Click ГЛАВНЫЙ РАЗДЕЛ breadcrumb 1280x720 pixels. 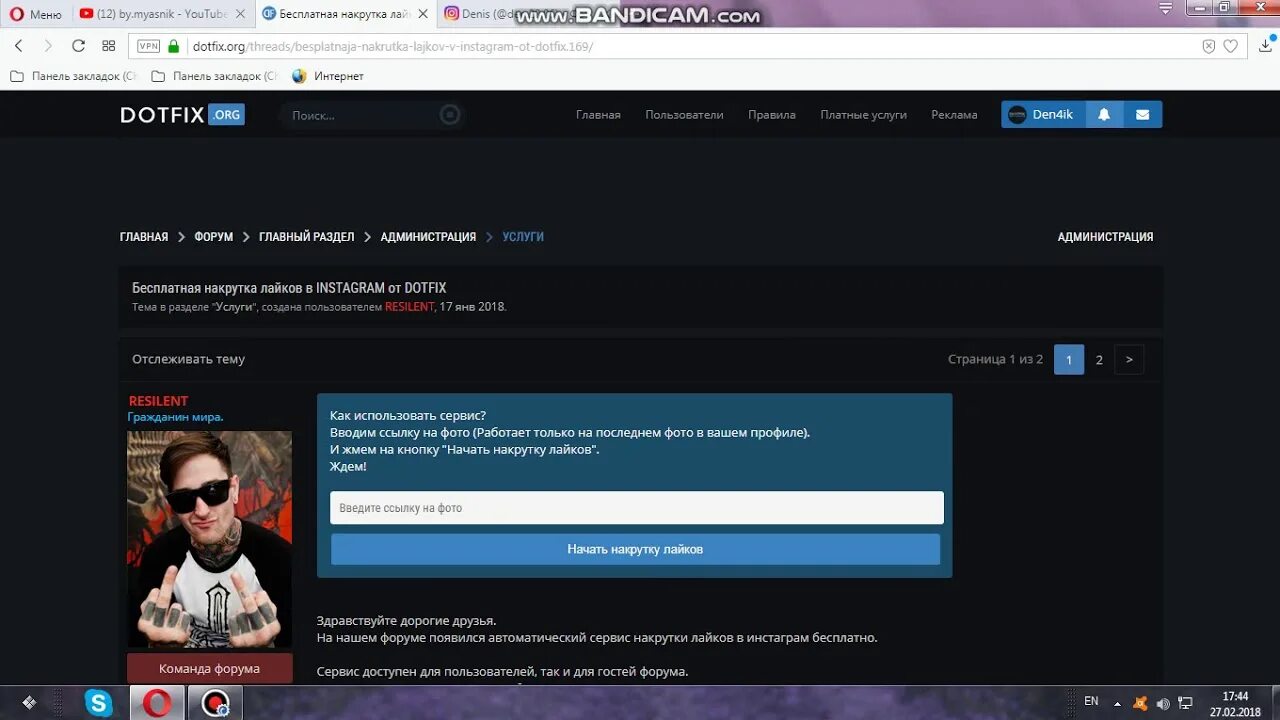pyautogui.click(x=306, y=237)
